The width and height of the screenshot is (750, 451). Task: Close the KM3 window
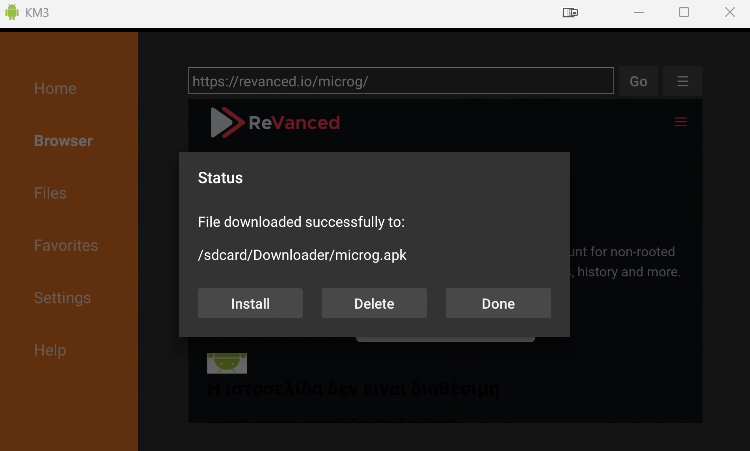729,12
